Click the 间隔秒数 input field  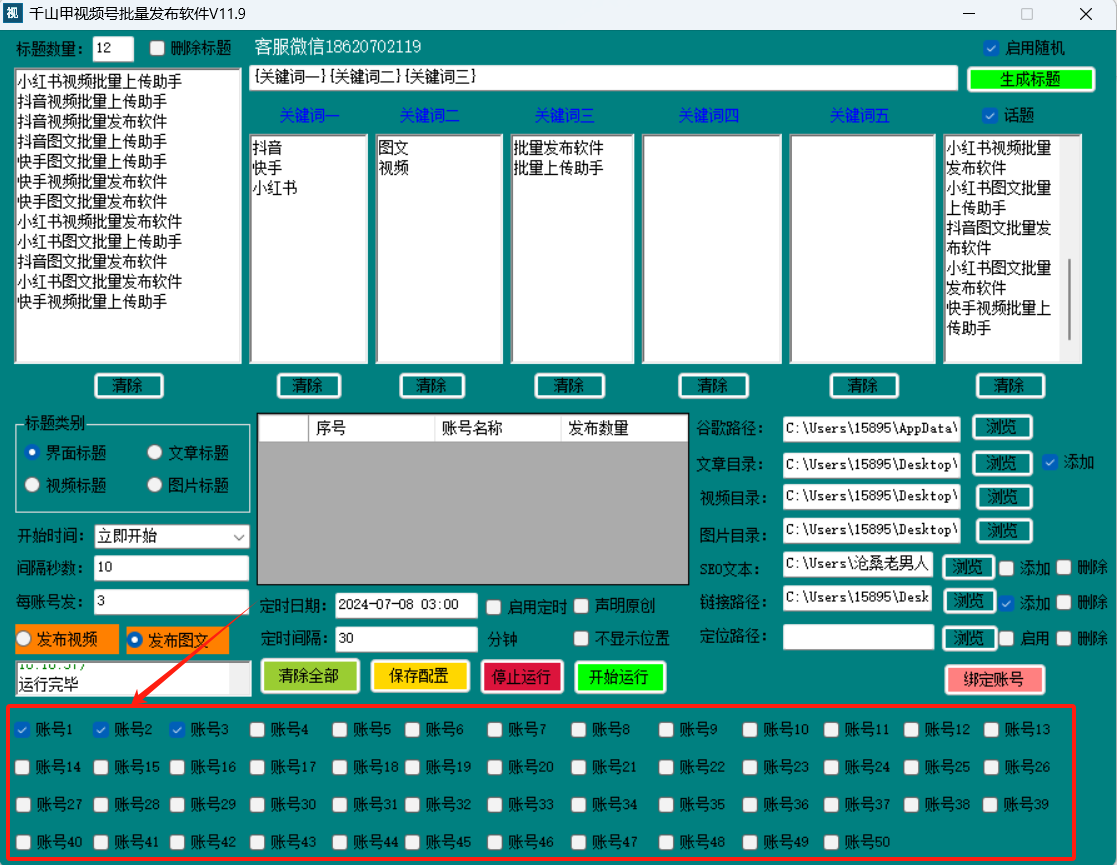pyautogui.click(x=171, y=568)
